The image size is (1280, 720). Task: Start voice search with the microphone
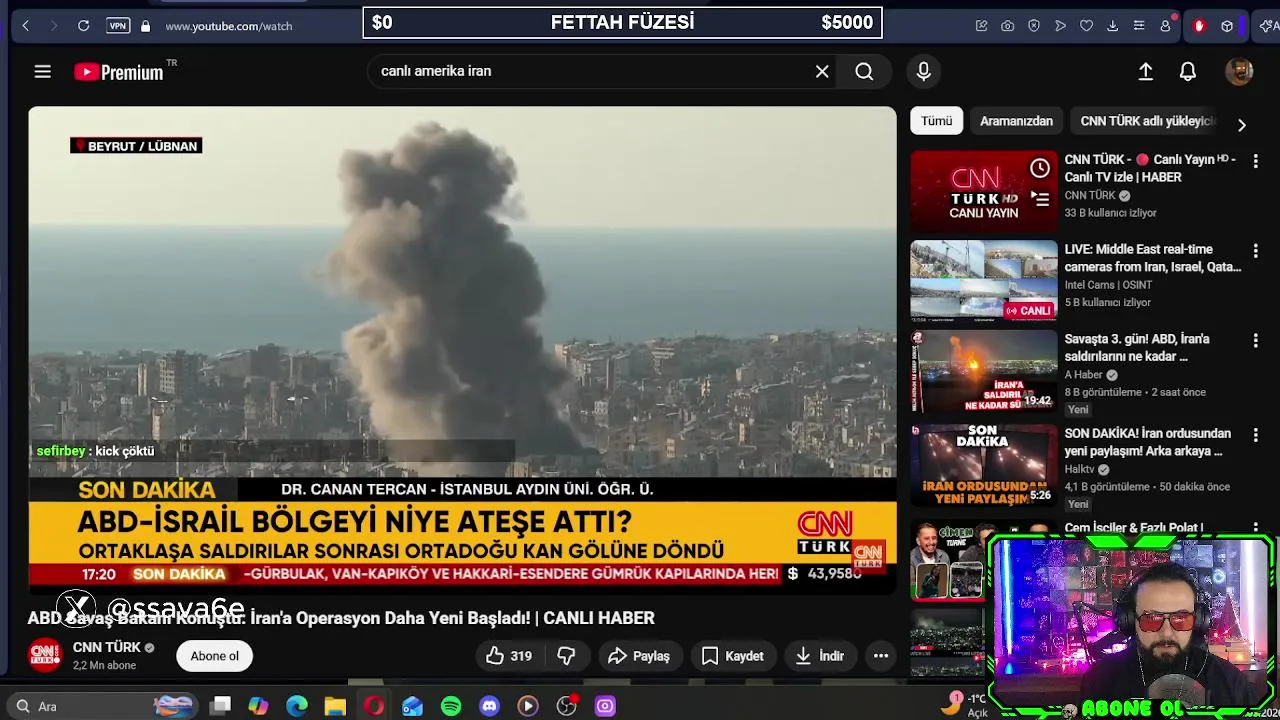923,71
